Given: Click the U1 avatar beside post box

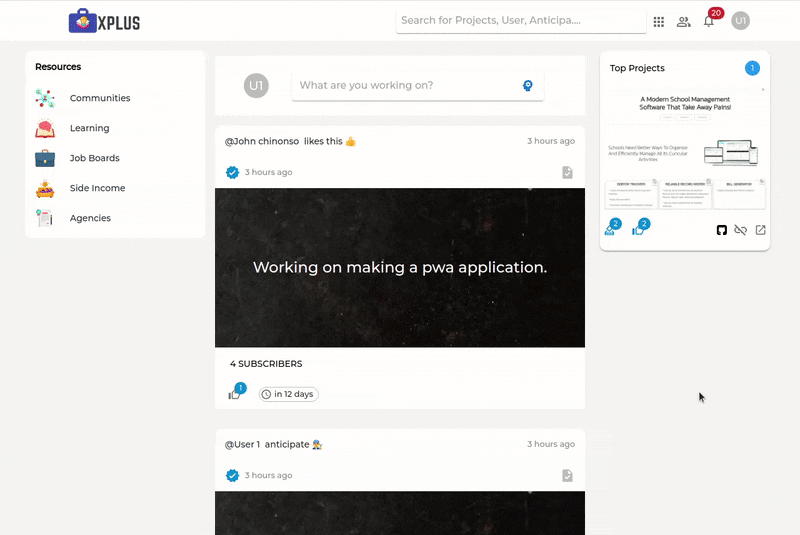Looking at the screenshot, I should (256, 86).
